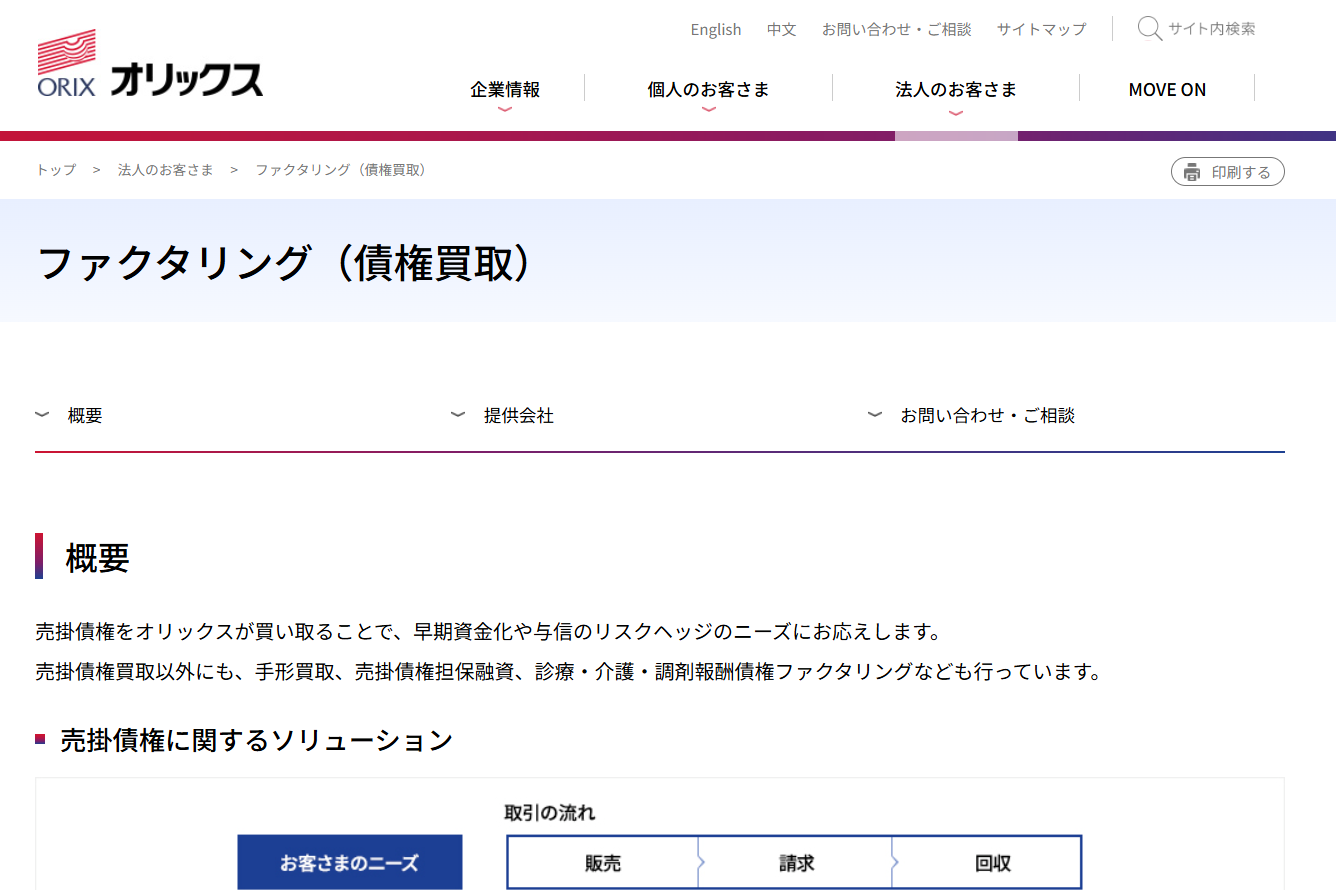Switch site language to 中文

click(781, 30)
